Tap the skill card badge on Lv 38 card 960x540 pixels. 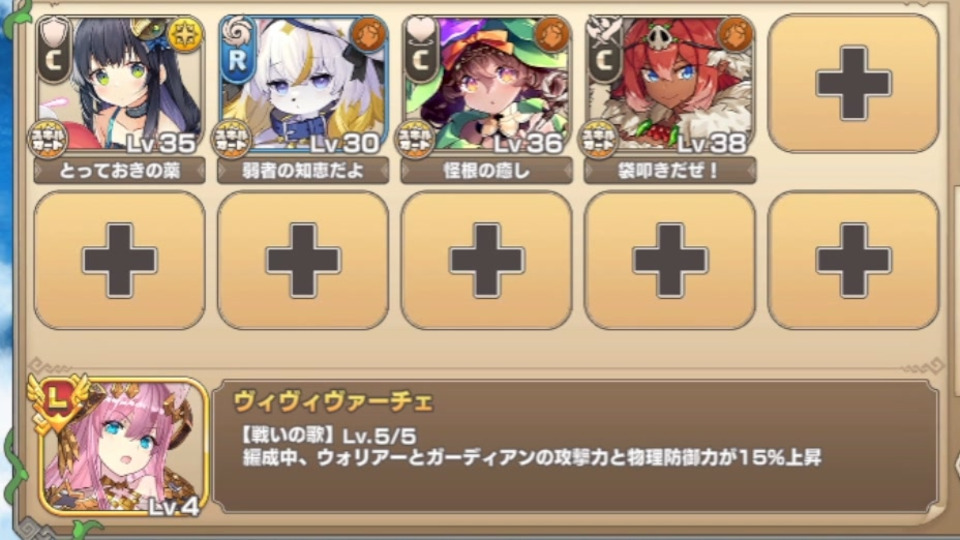(598, 140)
